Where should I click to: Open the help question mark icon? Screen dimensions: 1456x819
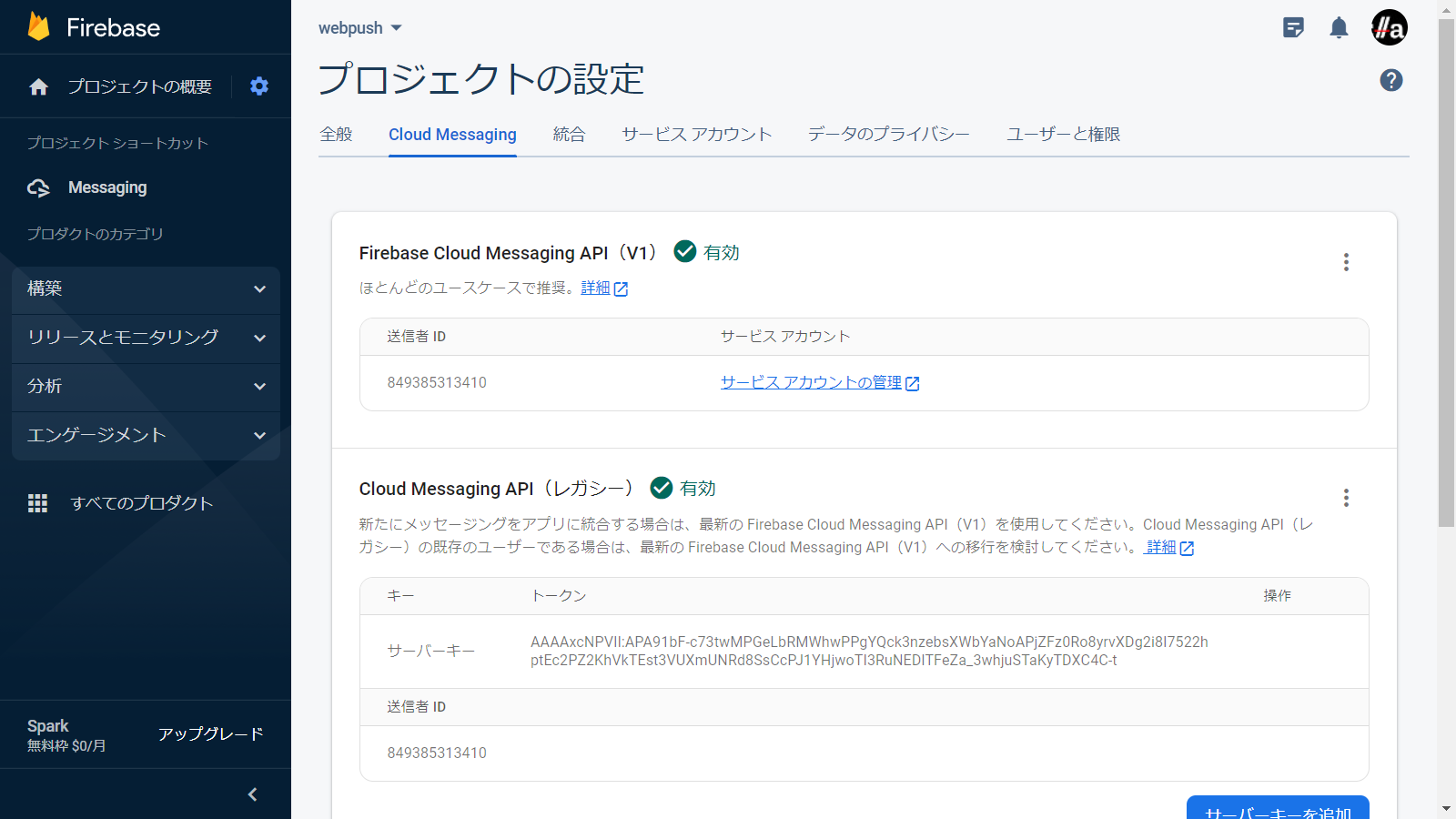click(1391, 80)
